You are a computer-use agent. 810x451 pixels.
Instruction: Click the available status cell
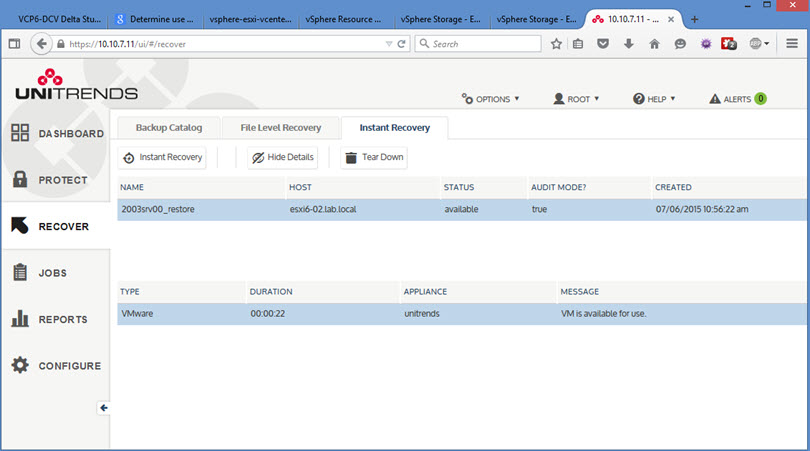pyautogui.click(x=461, y=209)
